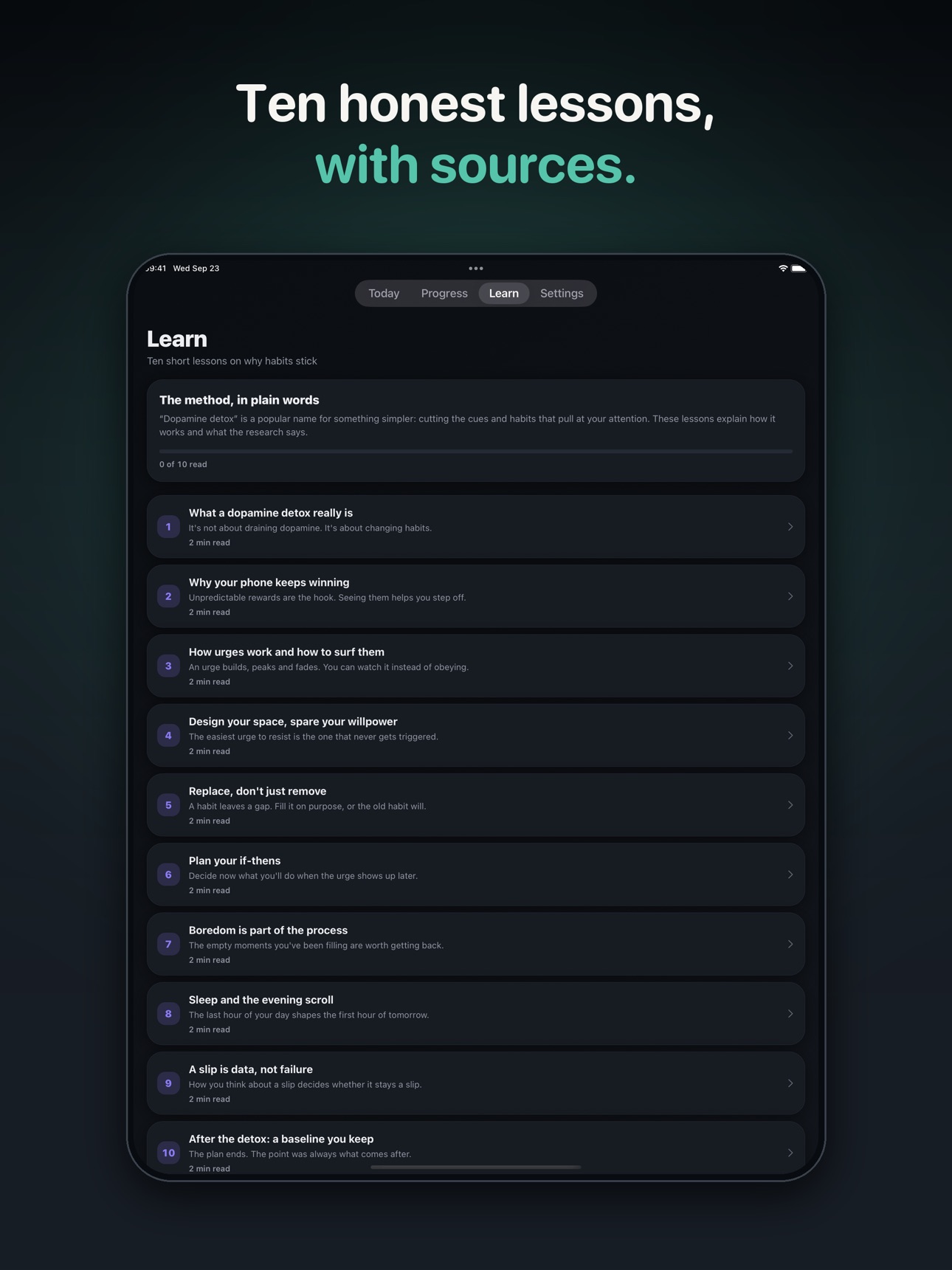This screenshot has height=1270, width=952.
Task: Click 'An urge builds, peaks and fades' description
Action: click(x=328, y=667)
